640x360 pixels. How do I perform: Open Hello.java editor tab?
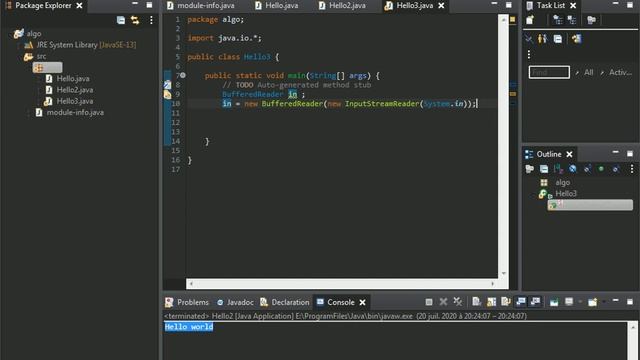(276, 6)
